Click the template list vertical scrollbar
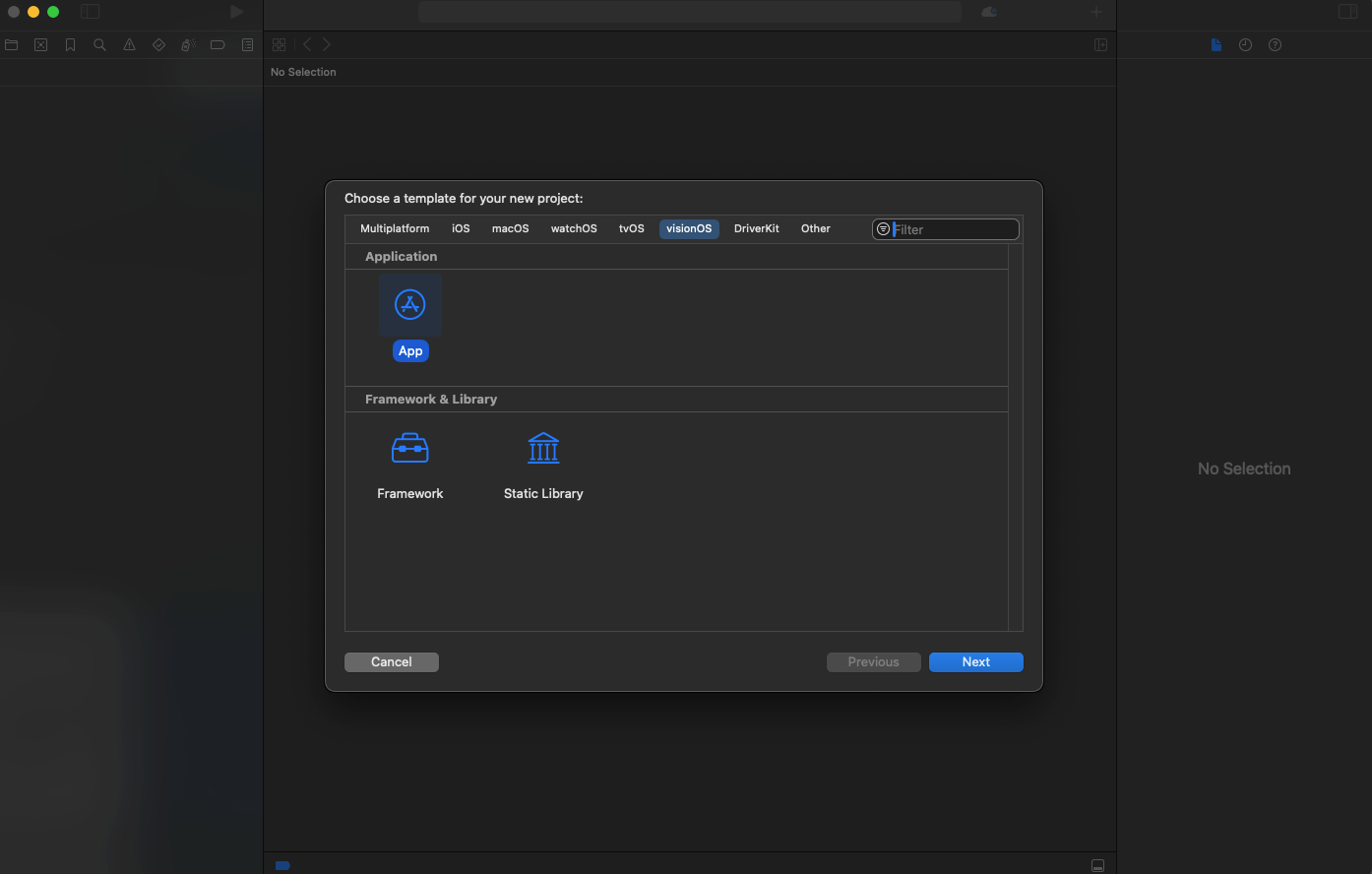 pyautogui.click(x=1016, y=438)
